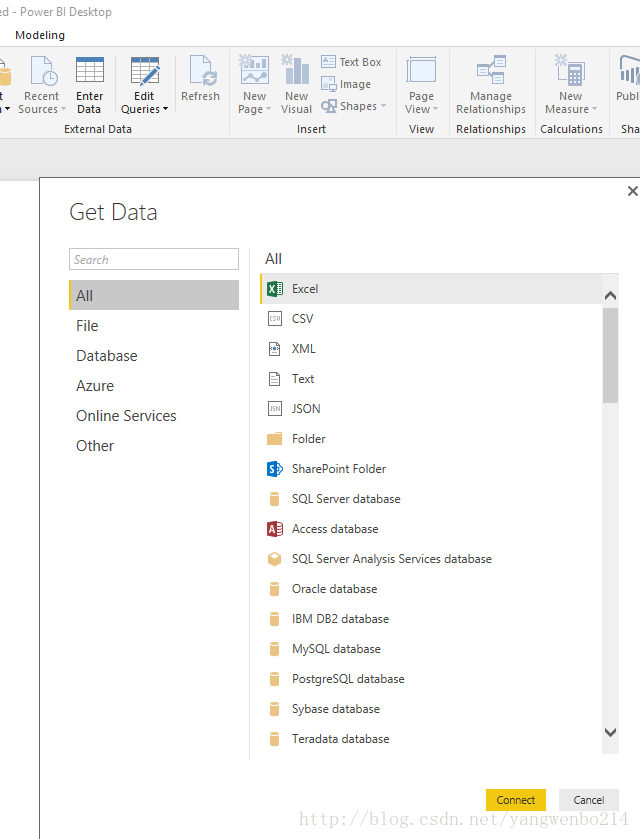Click the Cancel button
640x839 pixels.
[589, 800]
